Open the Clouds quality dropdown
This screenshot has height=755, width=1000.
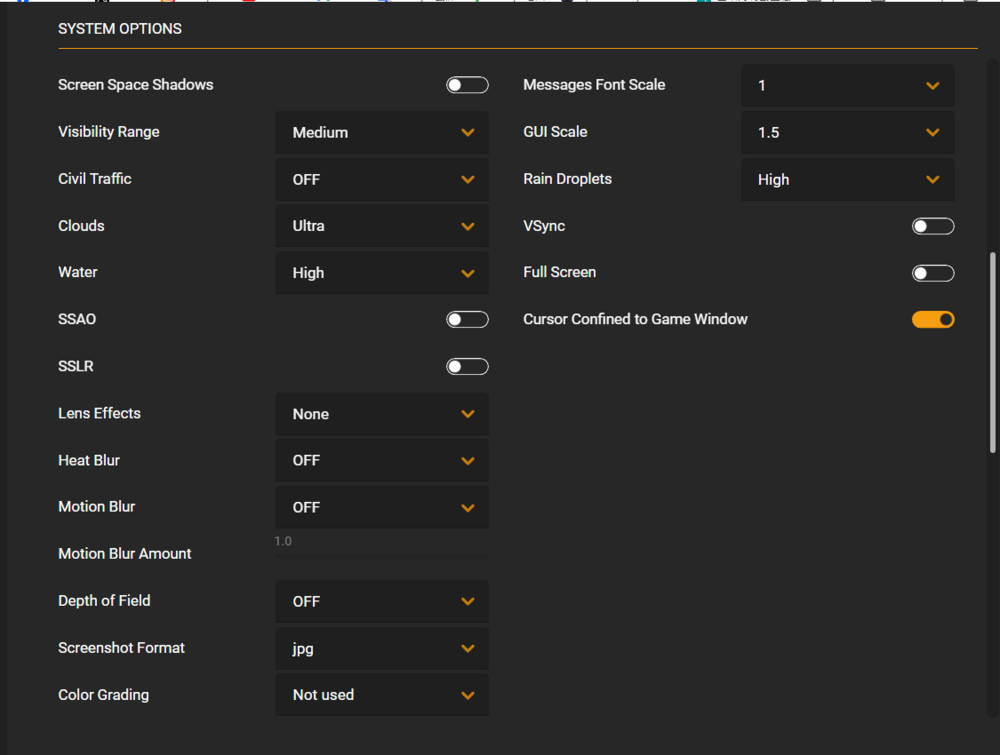pos(382,226)
